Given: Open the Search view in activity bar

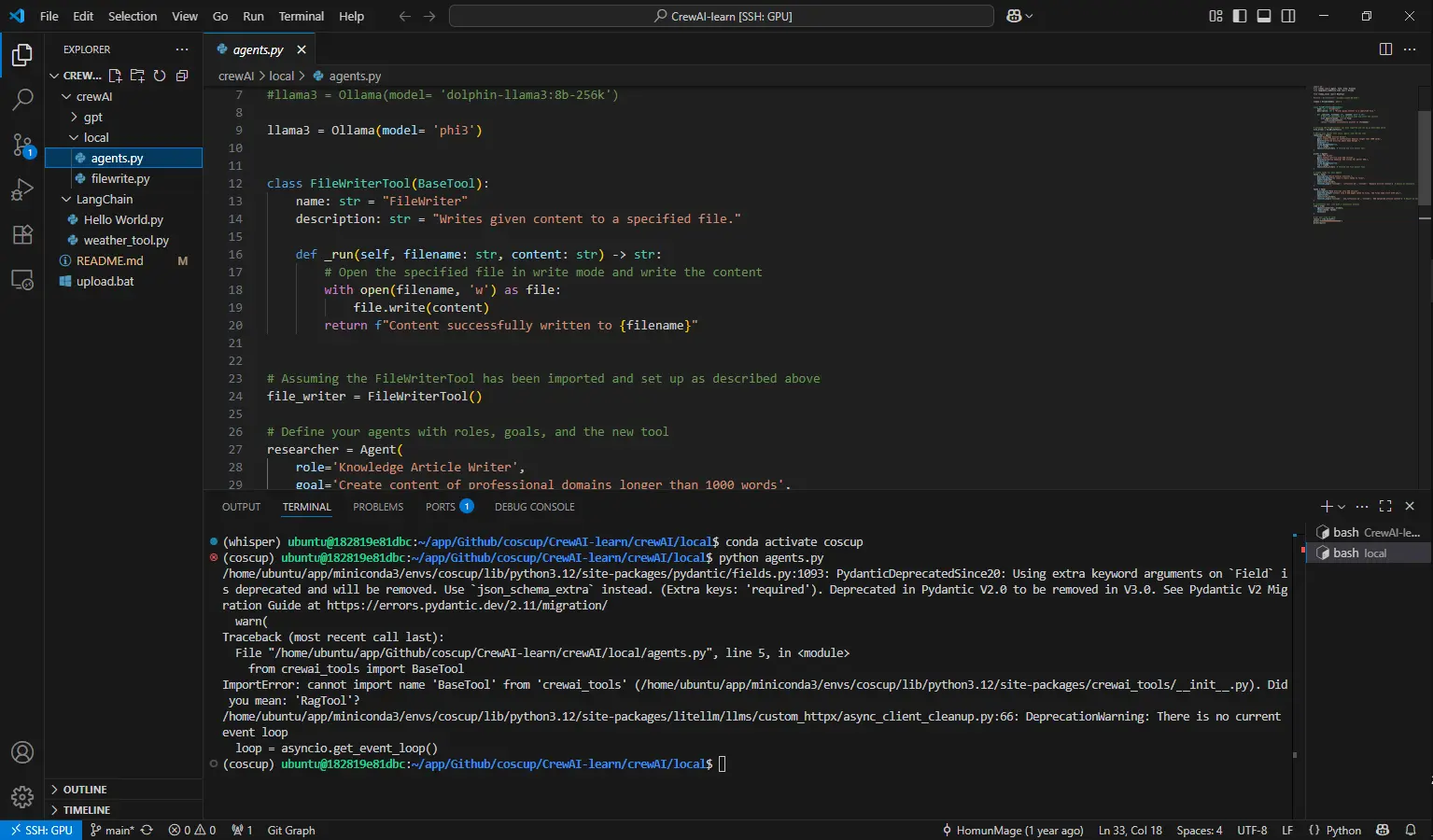Looking at the screenshot, I should click(22, 99).
